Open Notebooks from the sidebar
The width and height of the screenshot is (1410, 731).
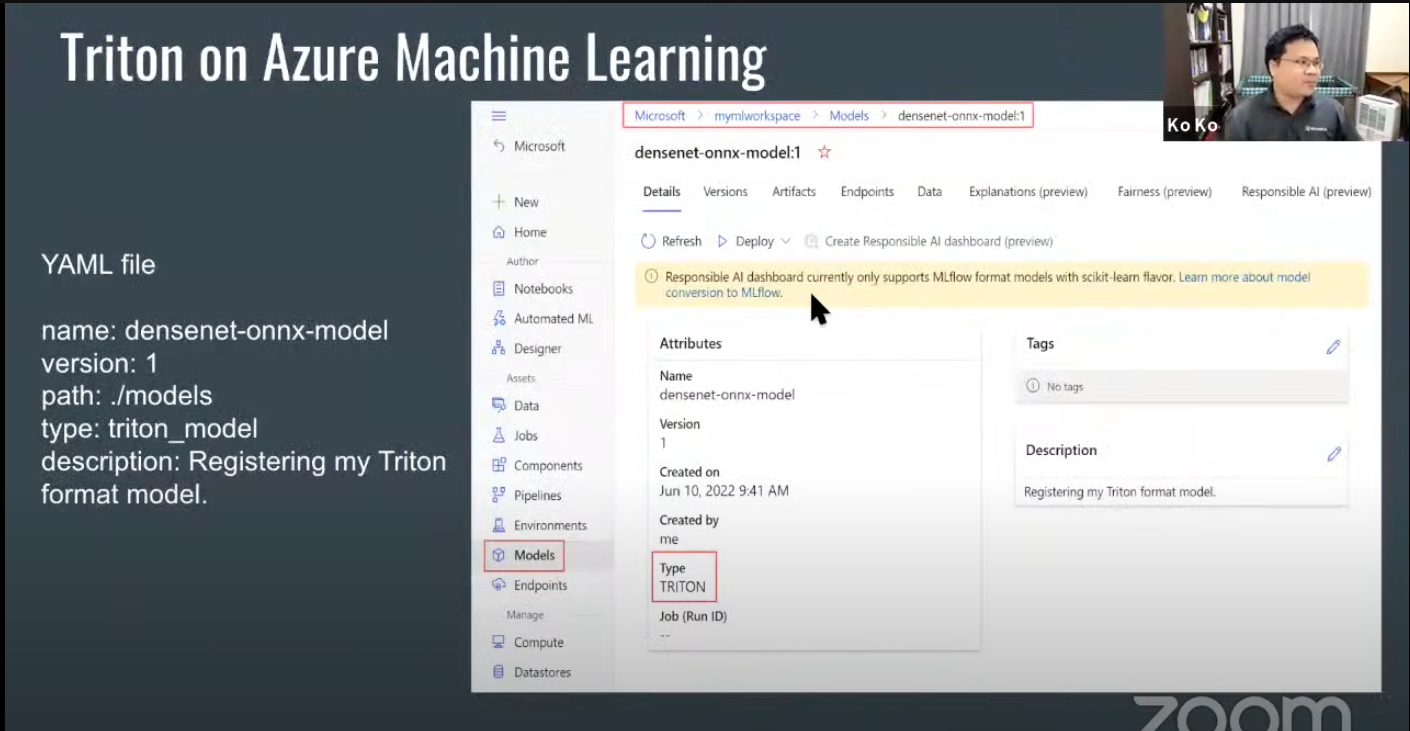pos(543,289)
